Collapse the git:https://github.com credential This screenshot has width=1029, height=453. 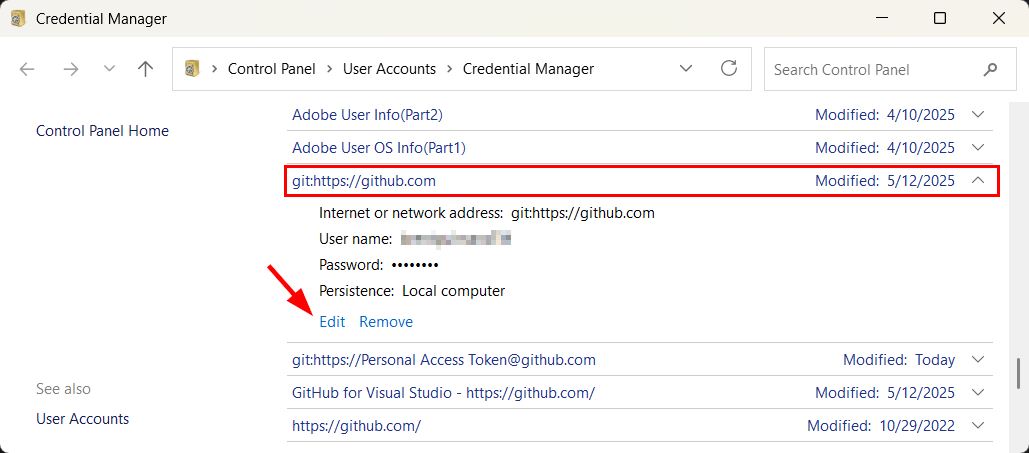[978, 181]
